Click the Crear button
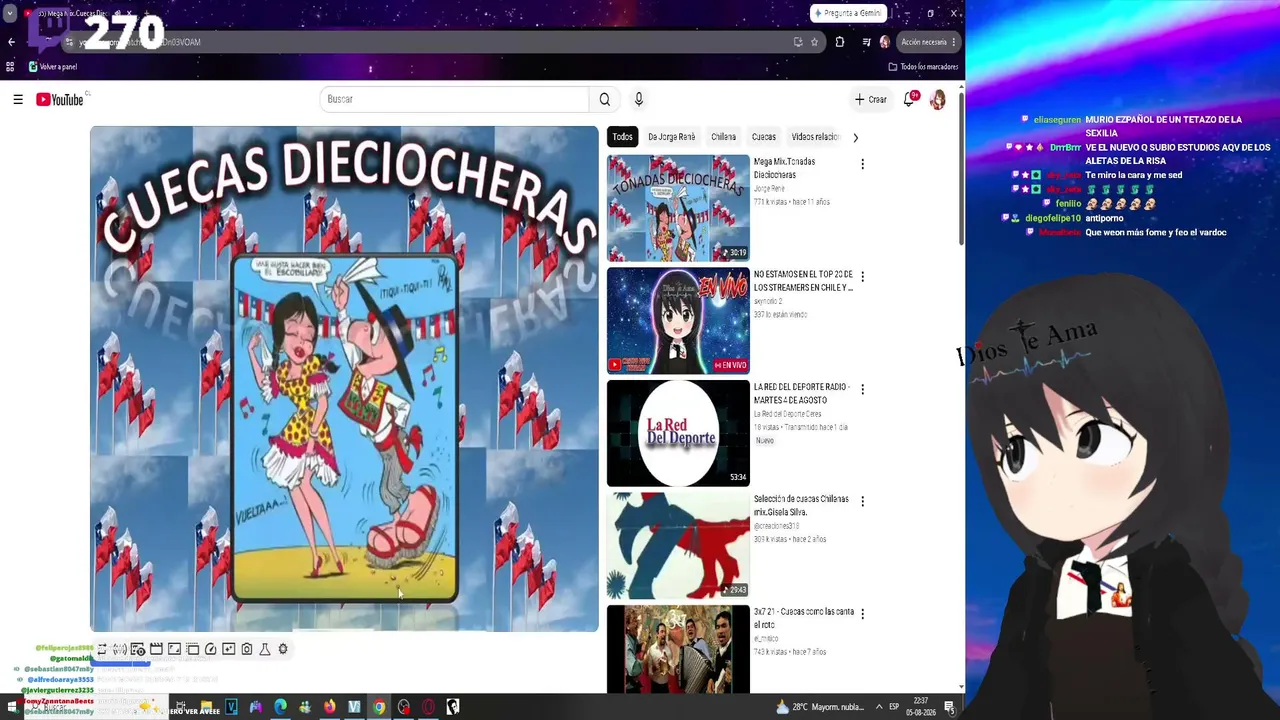Screen dimensions: 1280x720 coord(871,100)
